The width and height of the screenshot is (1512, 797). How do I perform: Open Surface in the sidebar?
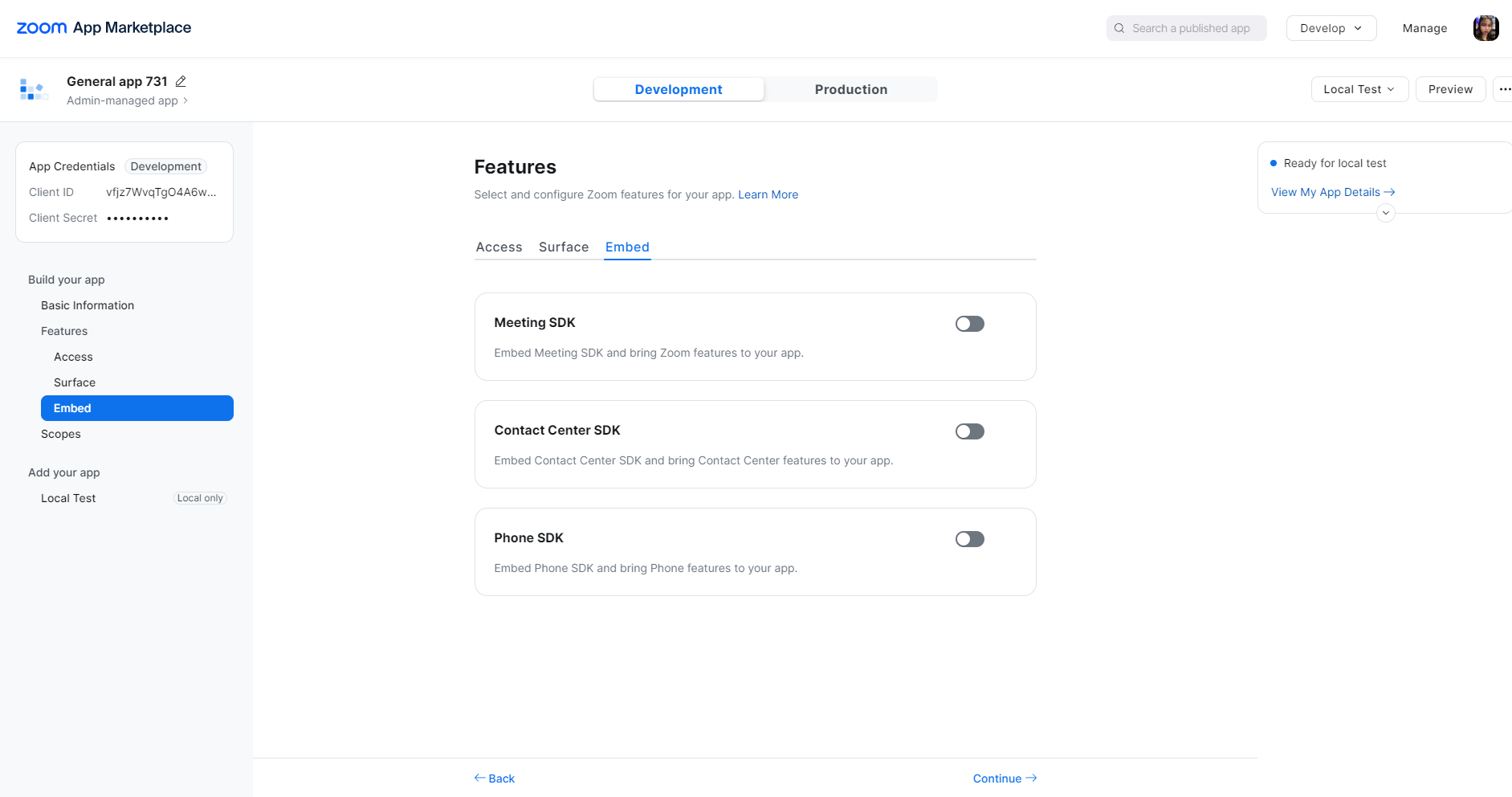75,382
